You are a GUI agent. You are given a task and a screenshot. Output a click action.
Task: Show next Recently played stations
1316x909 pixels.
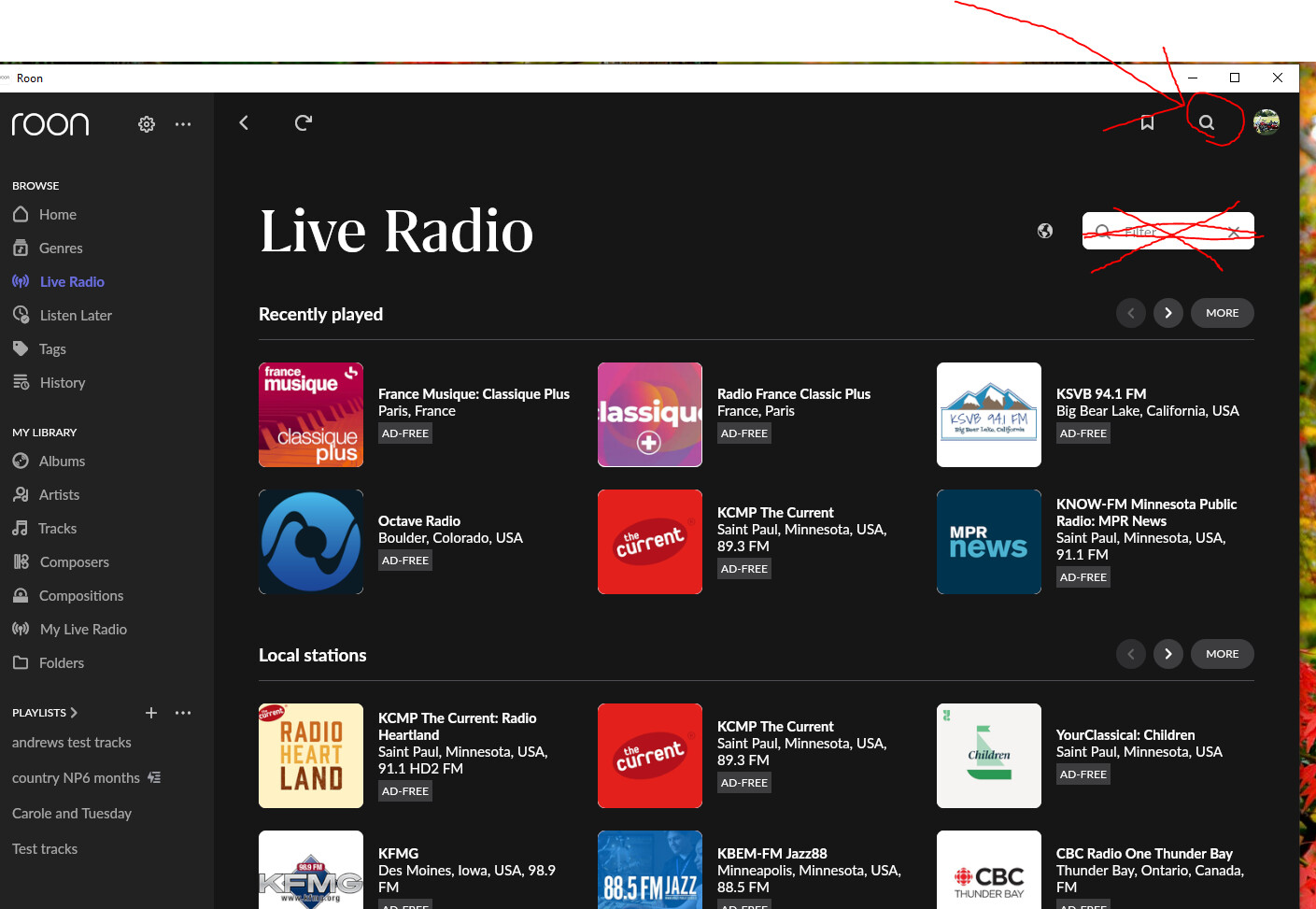[x=1168, y=313]
